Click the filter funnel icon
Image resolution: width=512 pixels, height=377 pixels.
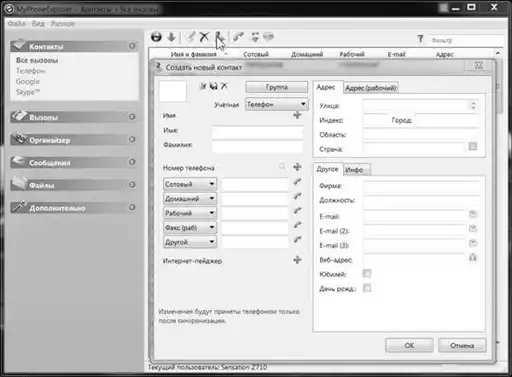tap(420, 39)
